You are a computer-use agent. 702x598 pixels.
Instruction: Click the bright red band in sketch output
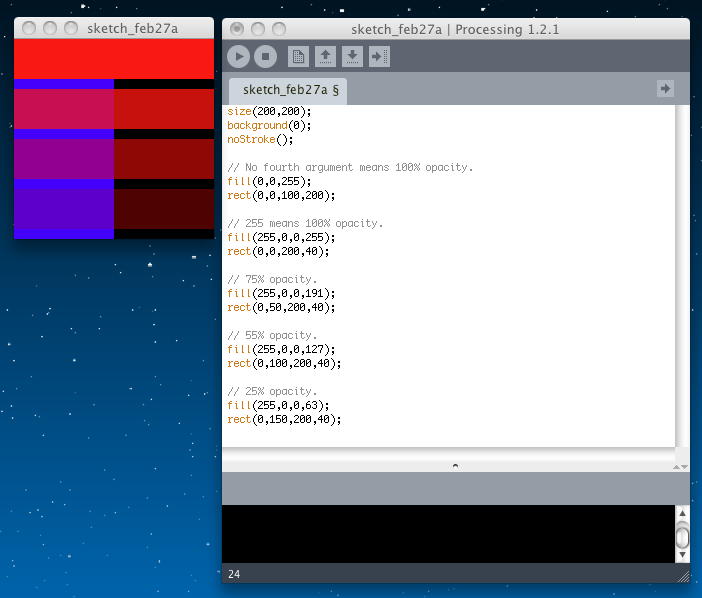coord(113,58)
